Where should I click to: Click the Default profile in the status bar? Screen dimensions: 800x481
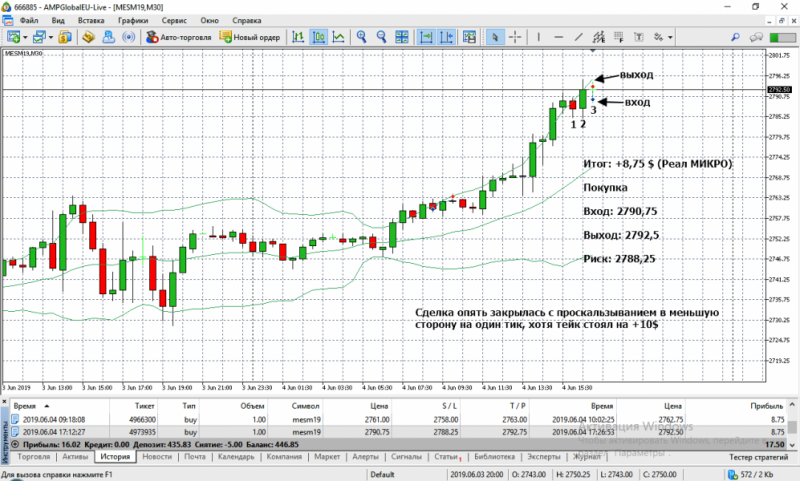pyautogui.click(x=382, y=474)
